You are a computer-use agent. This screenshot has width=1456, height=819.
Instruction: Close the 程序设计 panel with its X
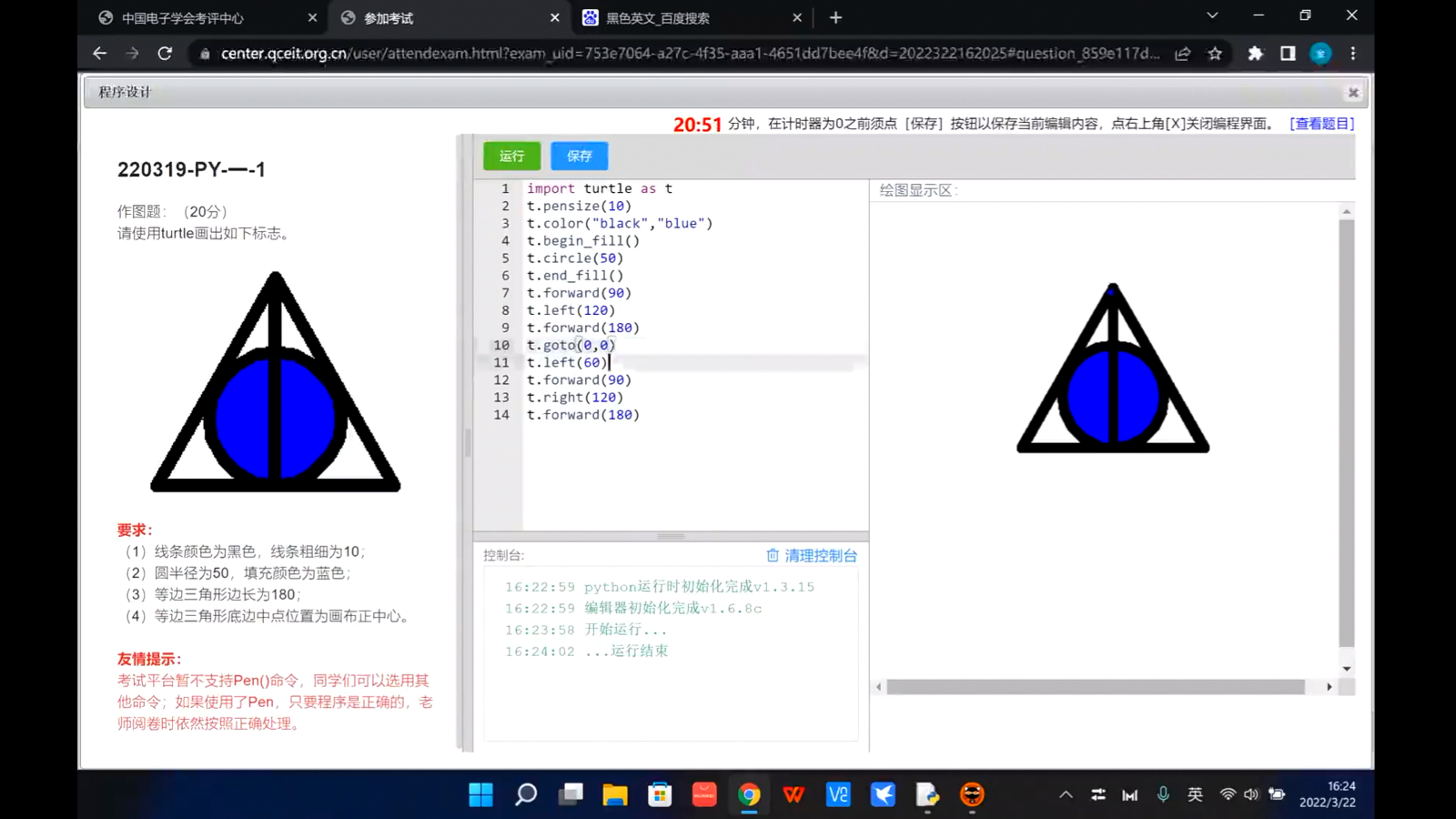(x=1353, y=92)
